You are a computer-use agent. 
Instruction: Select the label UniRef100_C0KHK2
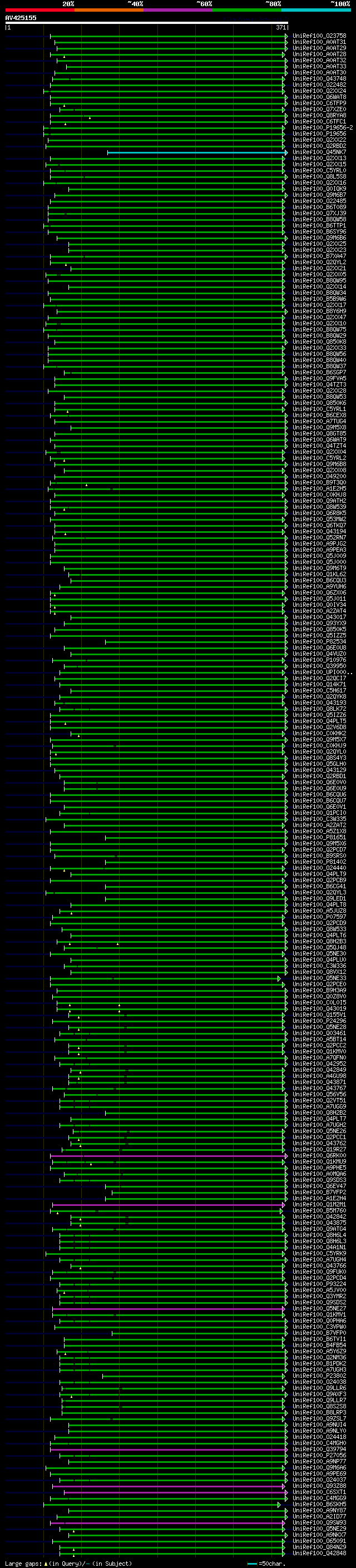click(x=319, y=734)
